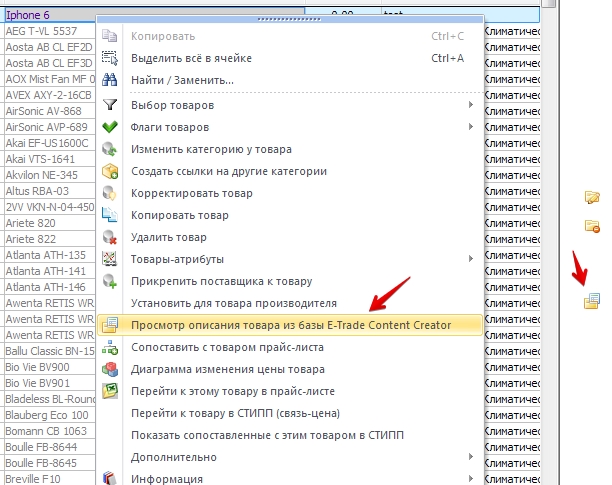Select the AirSonic AVP-689 product
Screen dimensions: 612x485
(x=50, y=127)
